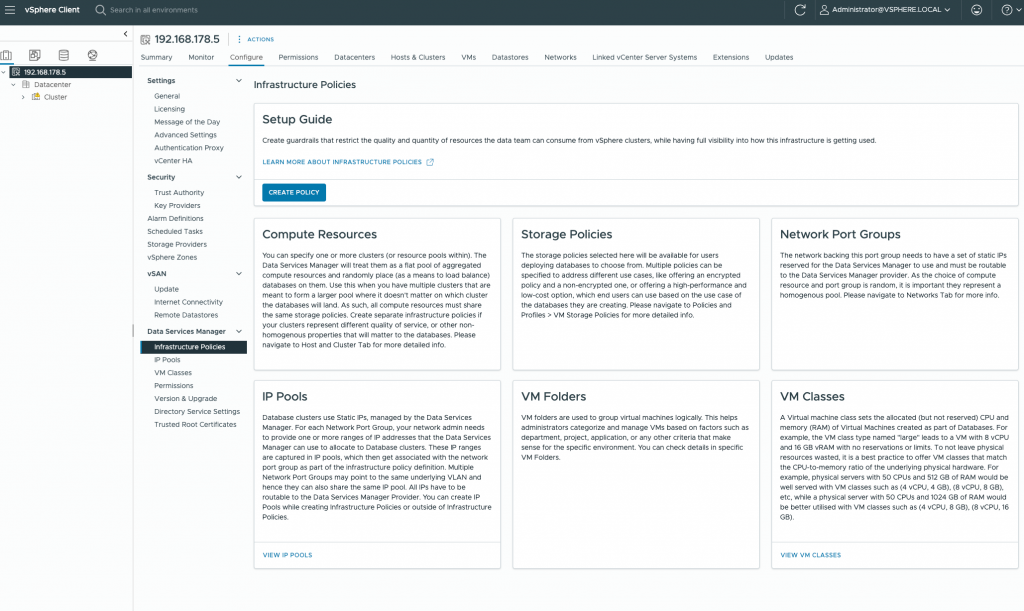
Task: Open Update under vSAN
Action: (167, 289)
